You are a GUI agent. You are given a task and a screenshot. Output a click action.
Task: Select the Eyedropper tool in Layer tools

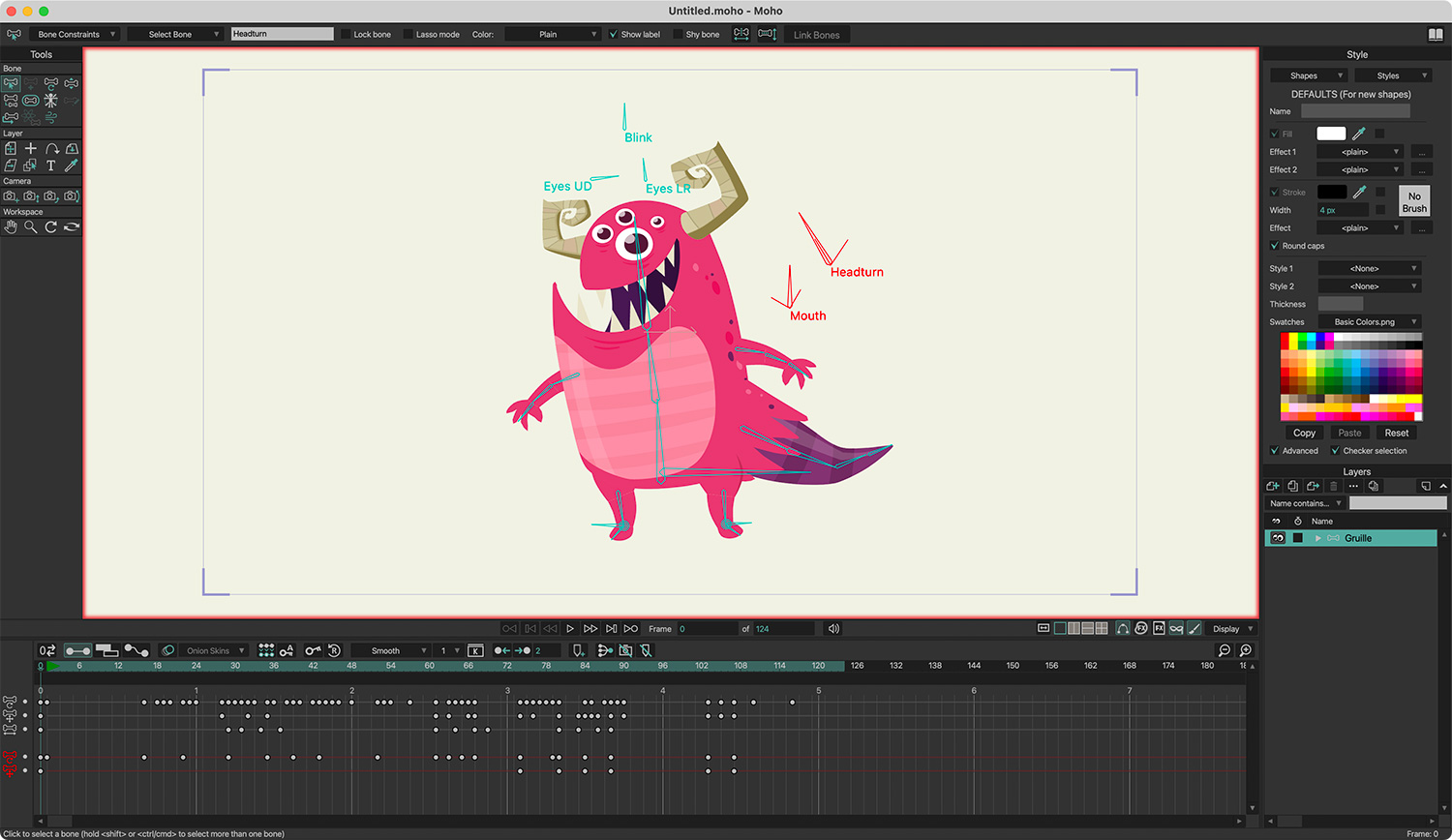click(72, 165)
